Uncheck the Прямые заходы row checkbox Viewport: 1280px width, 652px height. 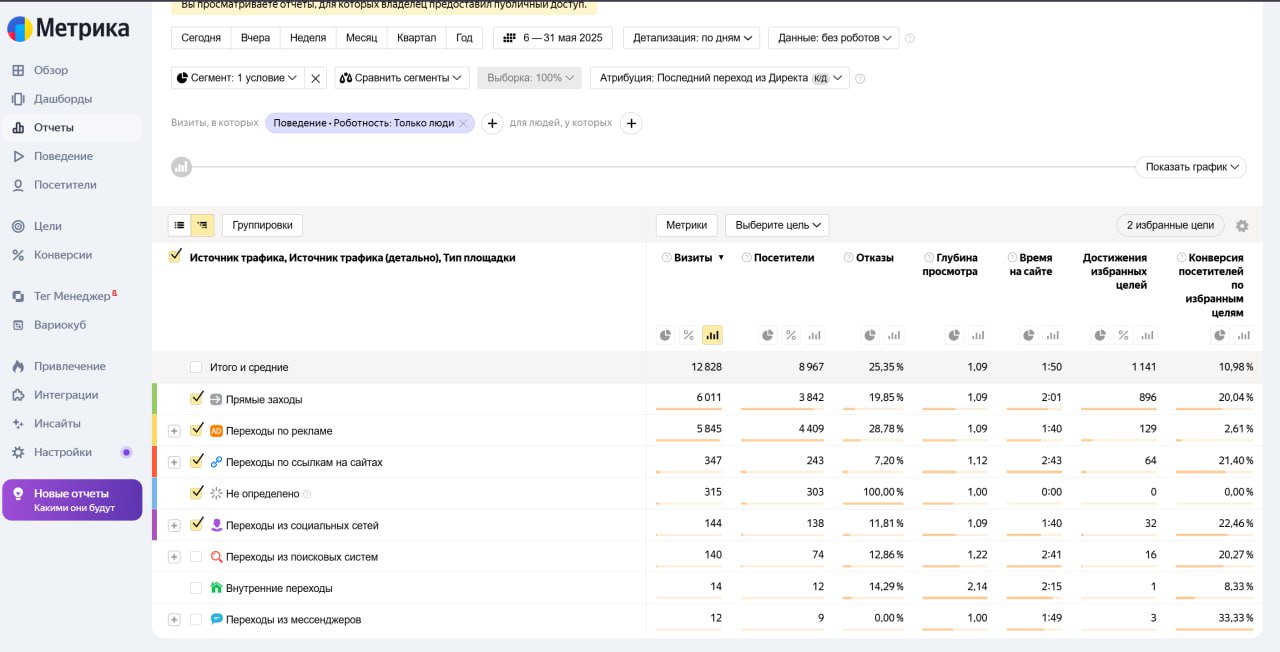point(197,399)
